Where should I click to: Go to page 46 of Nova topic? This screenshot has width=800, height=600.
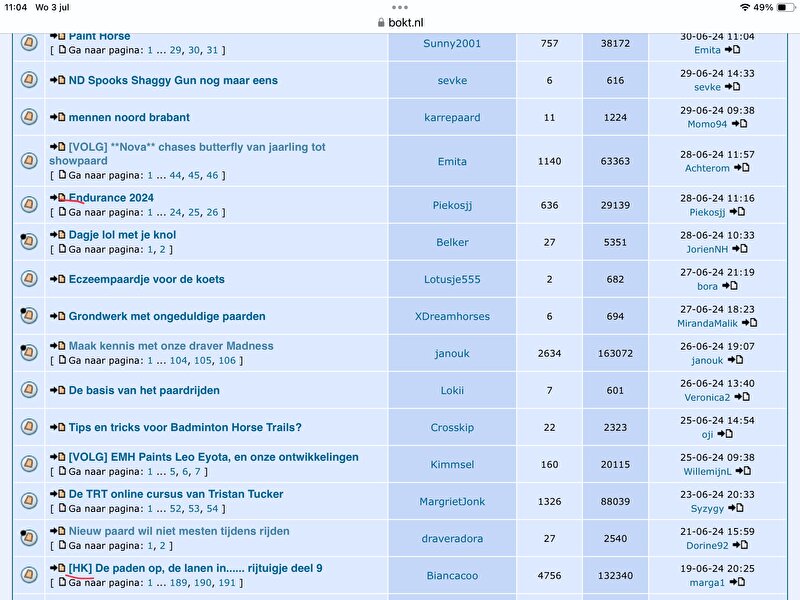[x=212, y=175]
